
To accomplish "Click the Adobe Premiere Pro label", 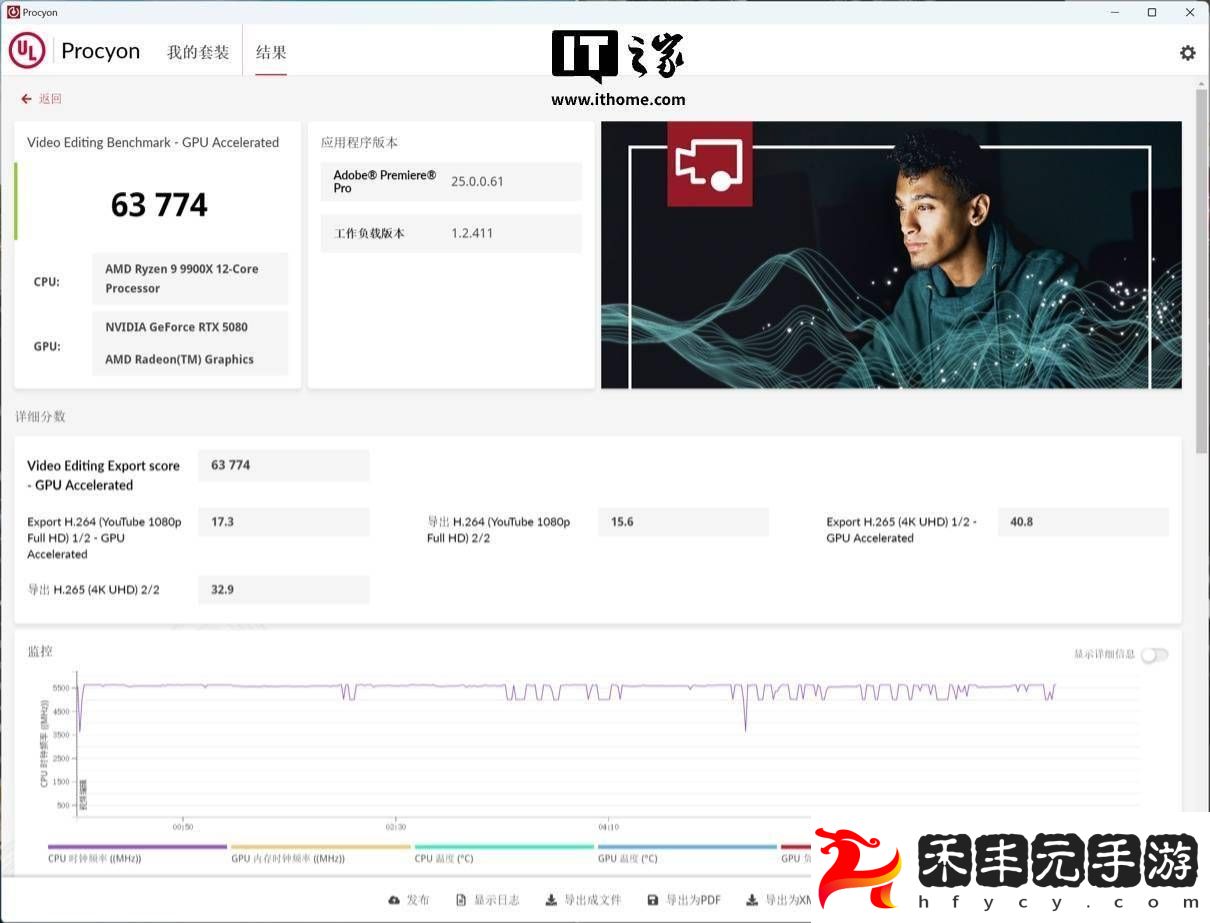I will click(385, 181).
